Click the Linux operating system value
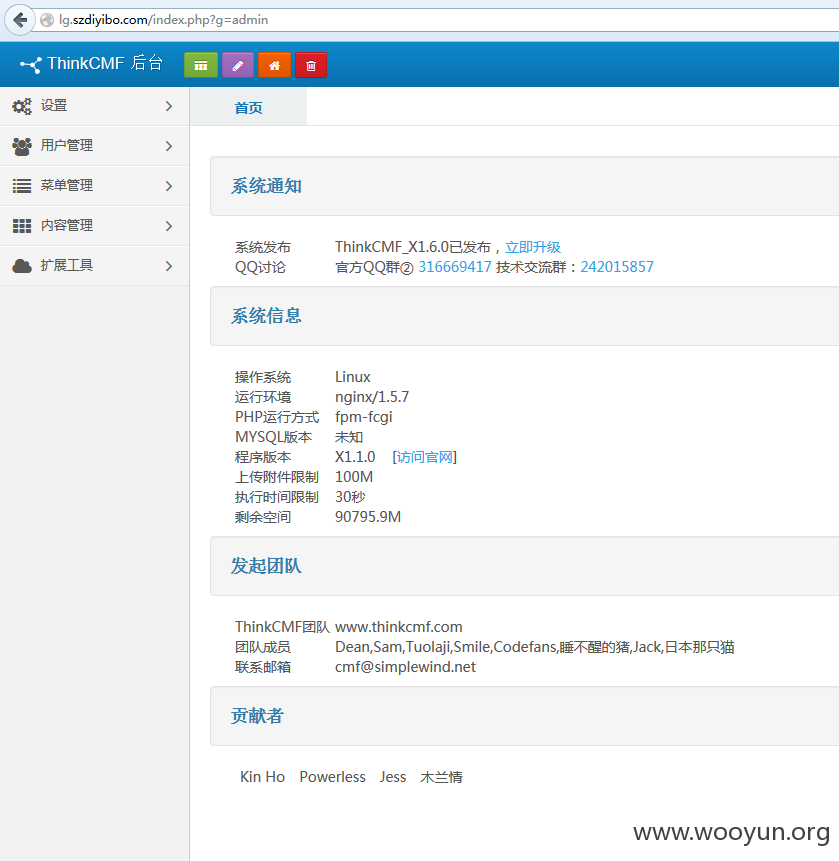Screen dimensions: 839x861 (353, 377)
